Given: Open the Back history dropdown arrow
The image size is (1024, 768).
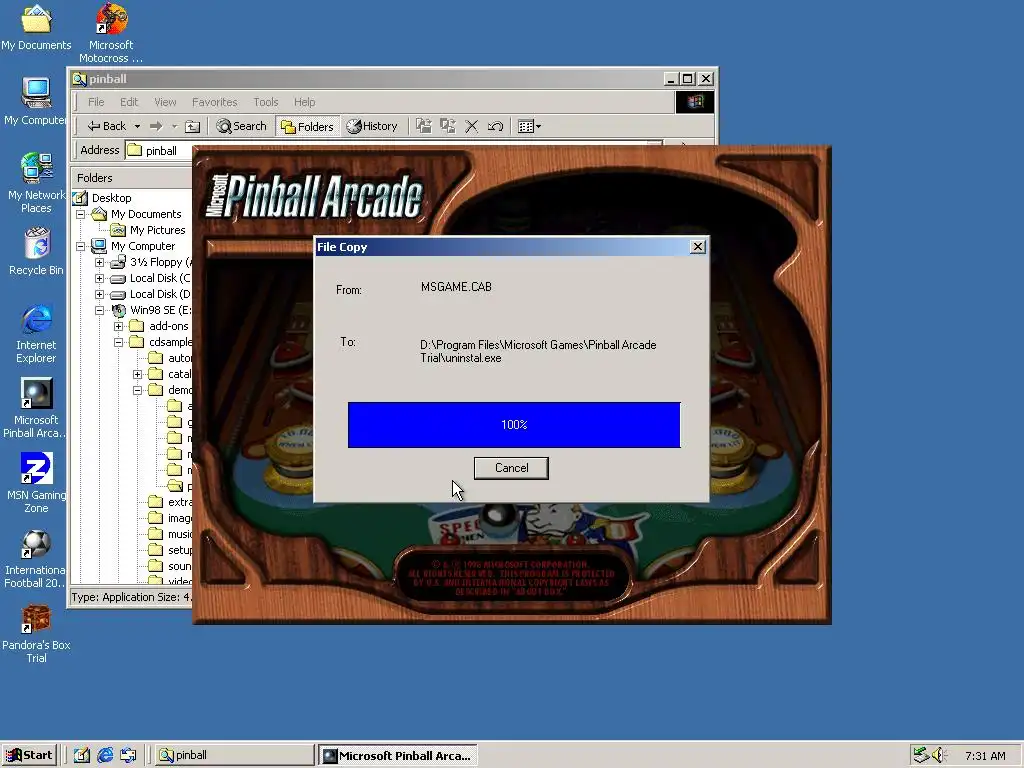Looking at the screenshot, I should tap(137, 126).
